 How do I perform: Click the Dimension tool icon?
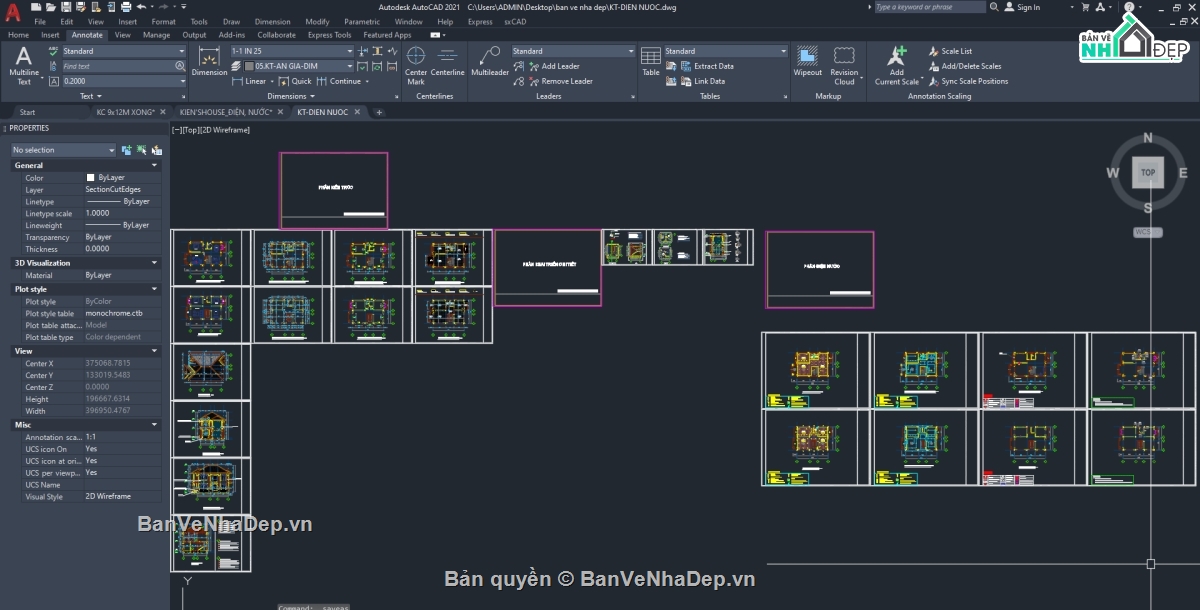click(209, 62)
